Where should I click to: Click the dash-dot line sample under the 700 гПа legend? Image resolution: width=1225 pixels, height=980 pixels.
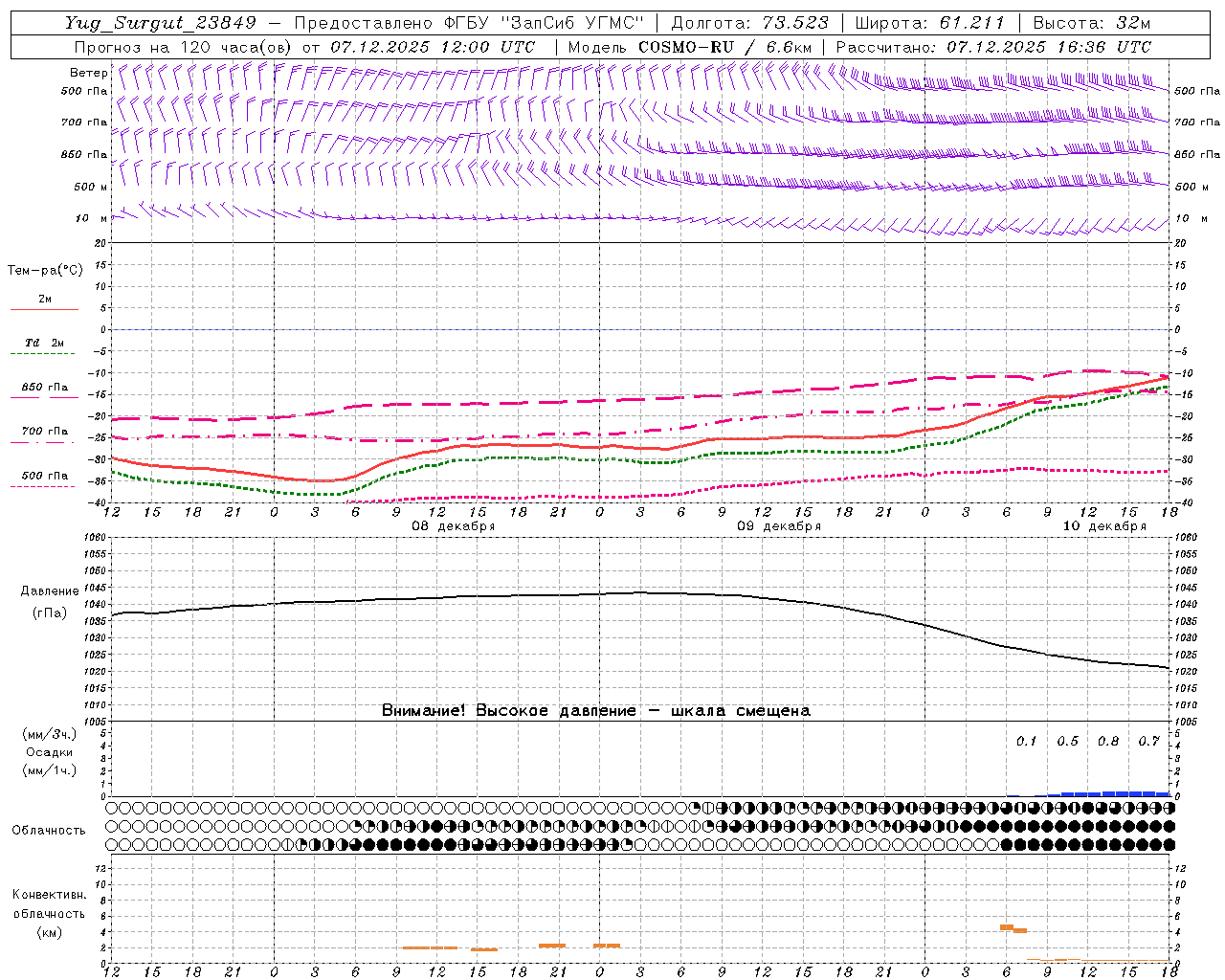click(x=42, y=442)
